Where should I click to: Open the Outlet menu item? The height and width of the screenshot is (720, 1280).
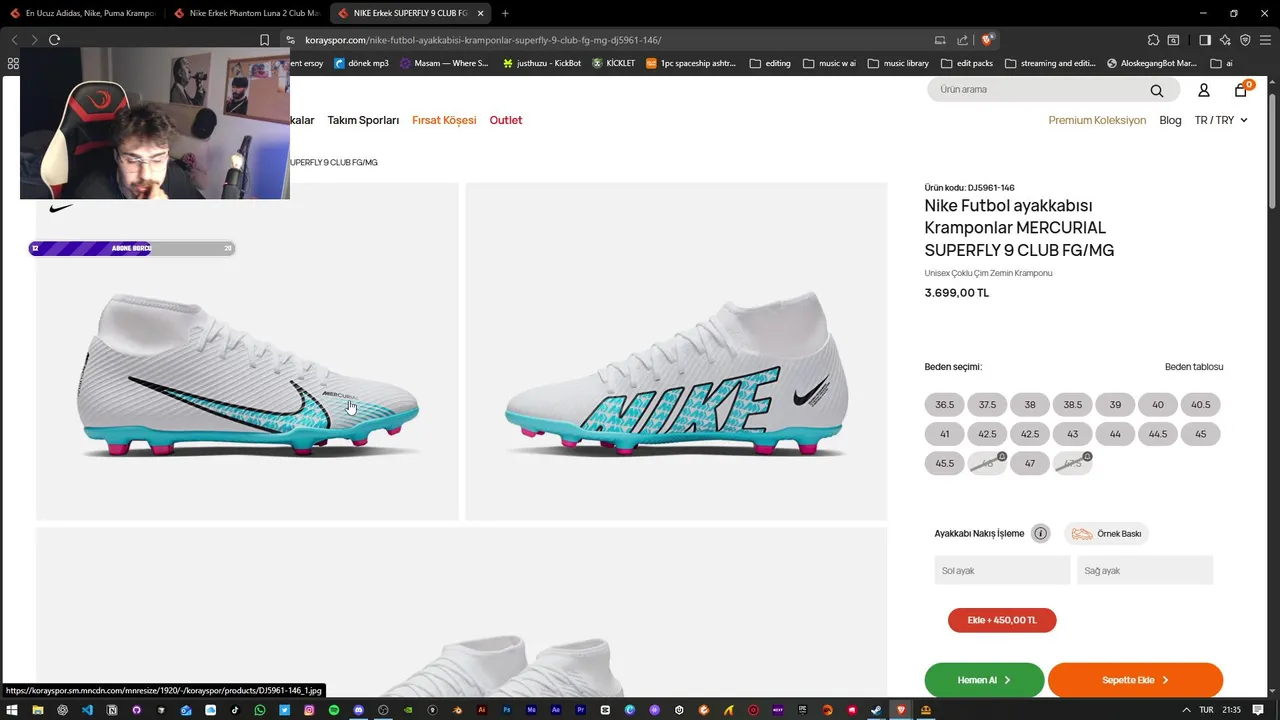point(506,120)
